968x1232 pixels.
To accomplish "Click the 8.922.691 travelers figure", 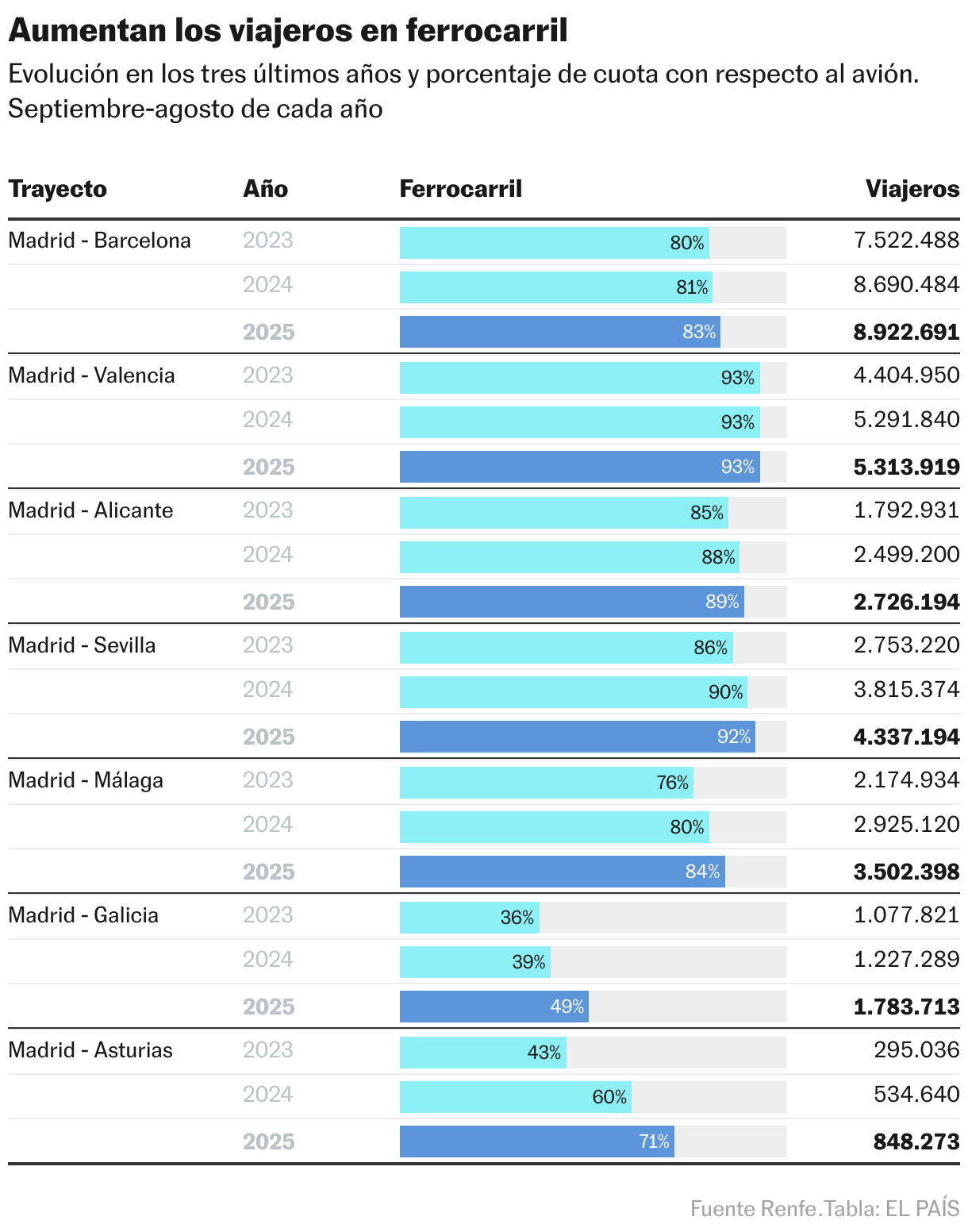I will [906, 332].
